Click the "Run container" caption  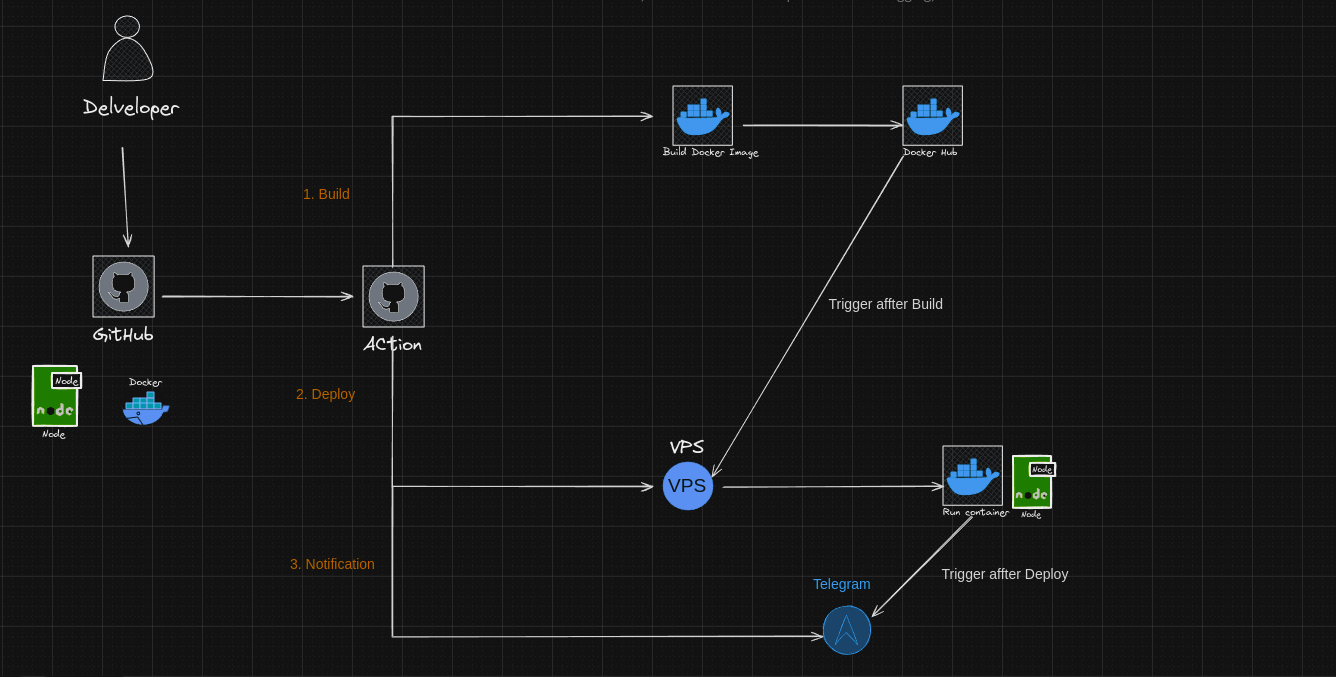(x=975, y=512)
